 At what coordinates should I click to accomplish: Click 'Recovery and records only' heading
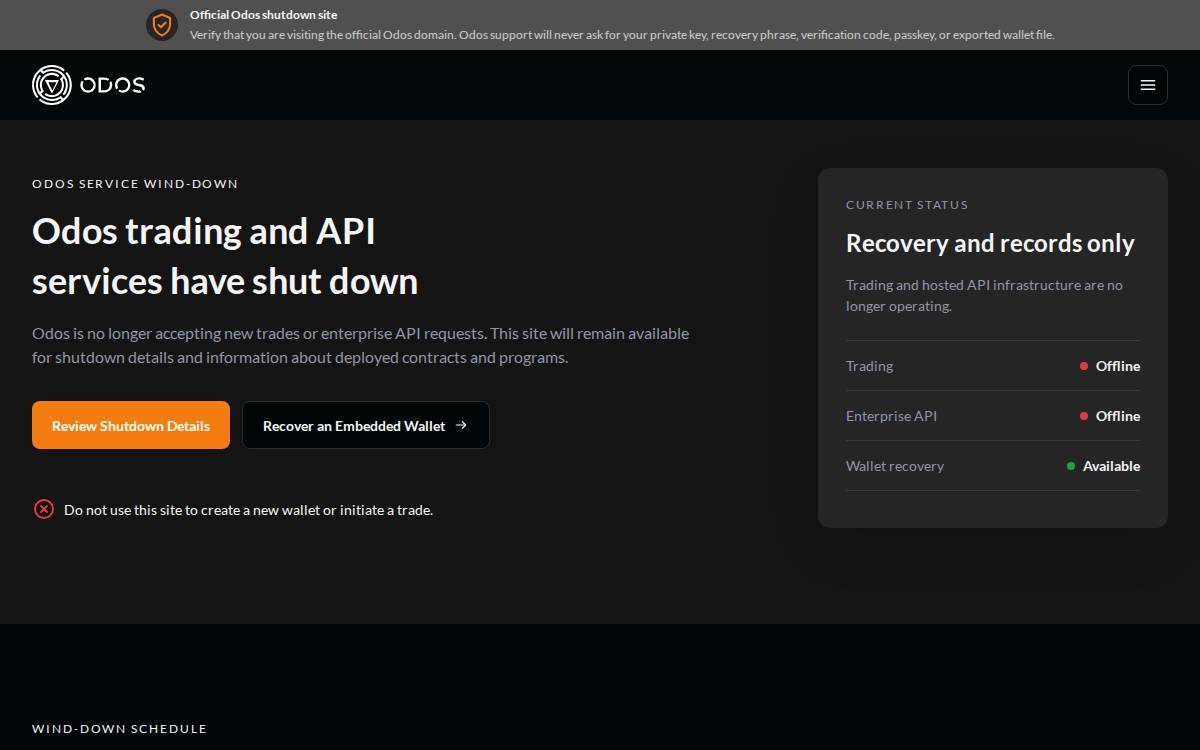pyautogui.click(x=990, y=244)
